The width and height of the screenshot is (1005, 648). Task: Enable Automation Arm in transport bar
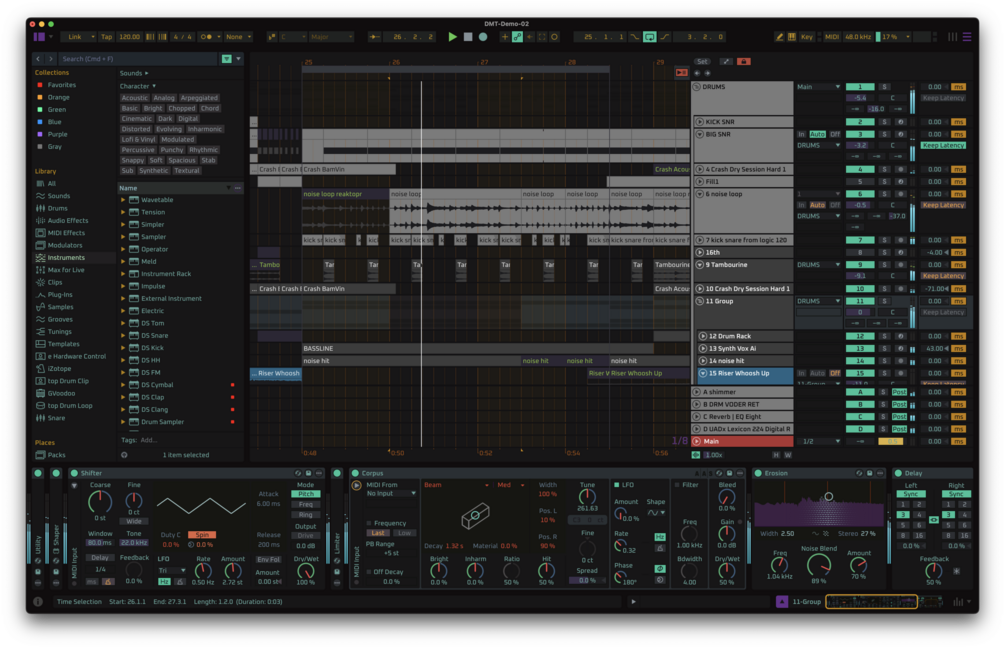coord(517,37)
